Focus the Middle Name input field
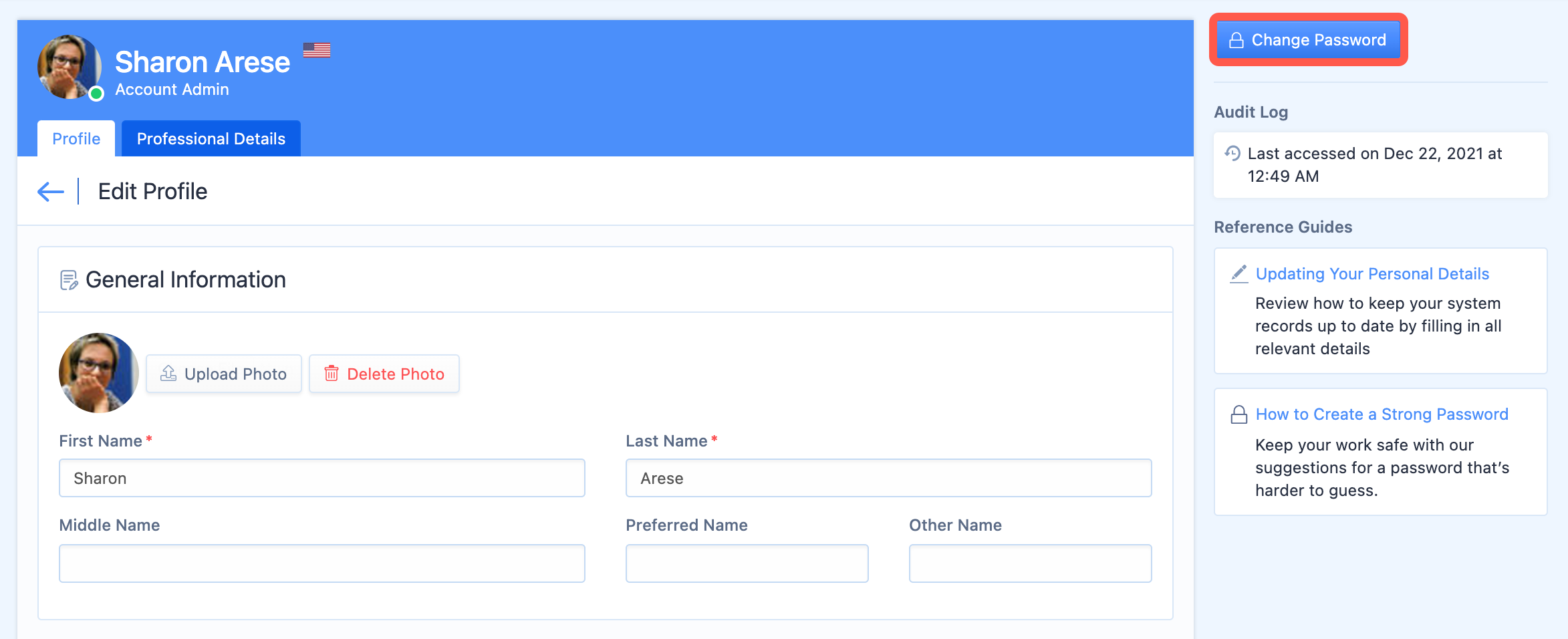1568x639 pixels. (322, 563)
